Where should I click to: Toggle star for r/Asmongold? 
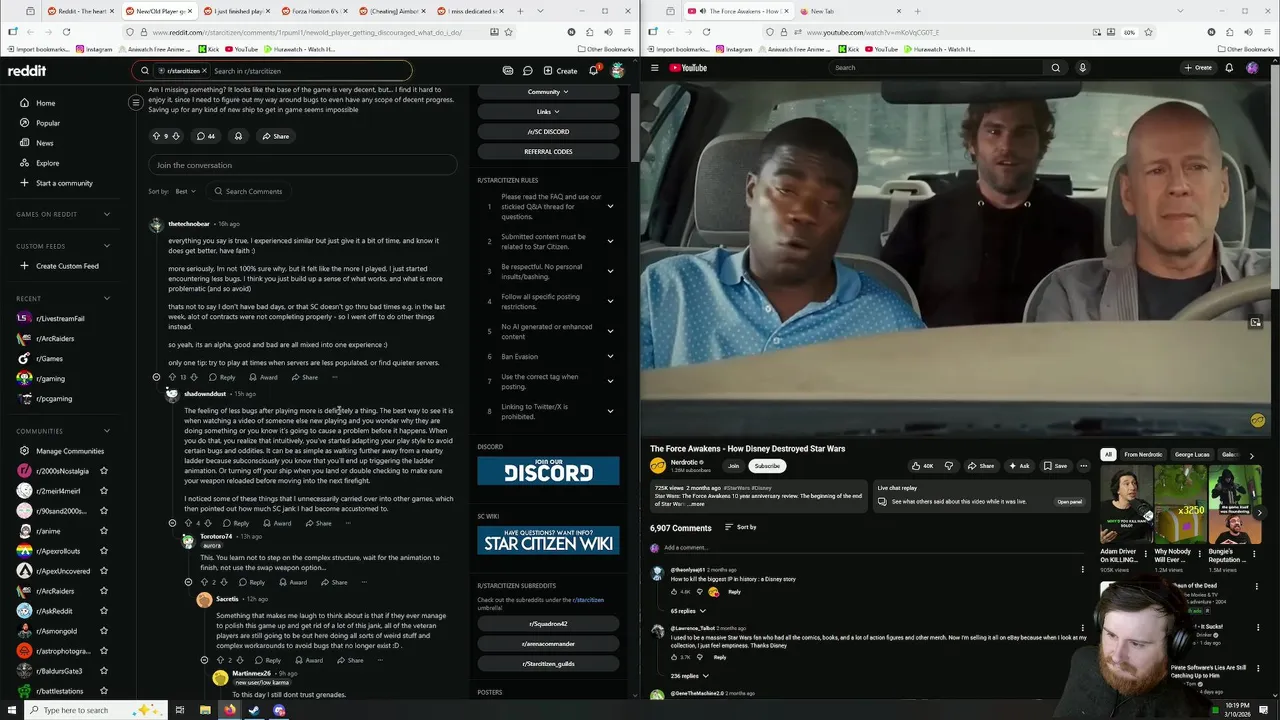[x=104, y=631]
